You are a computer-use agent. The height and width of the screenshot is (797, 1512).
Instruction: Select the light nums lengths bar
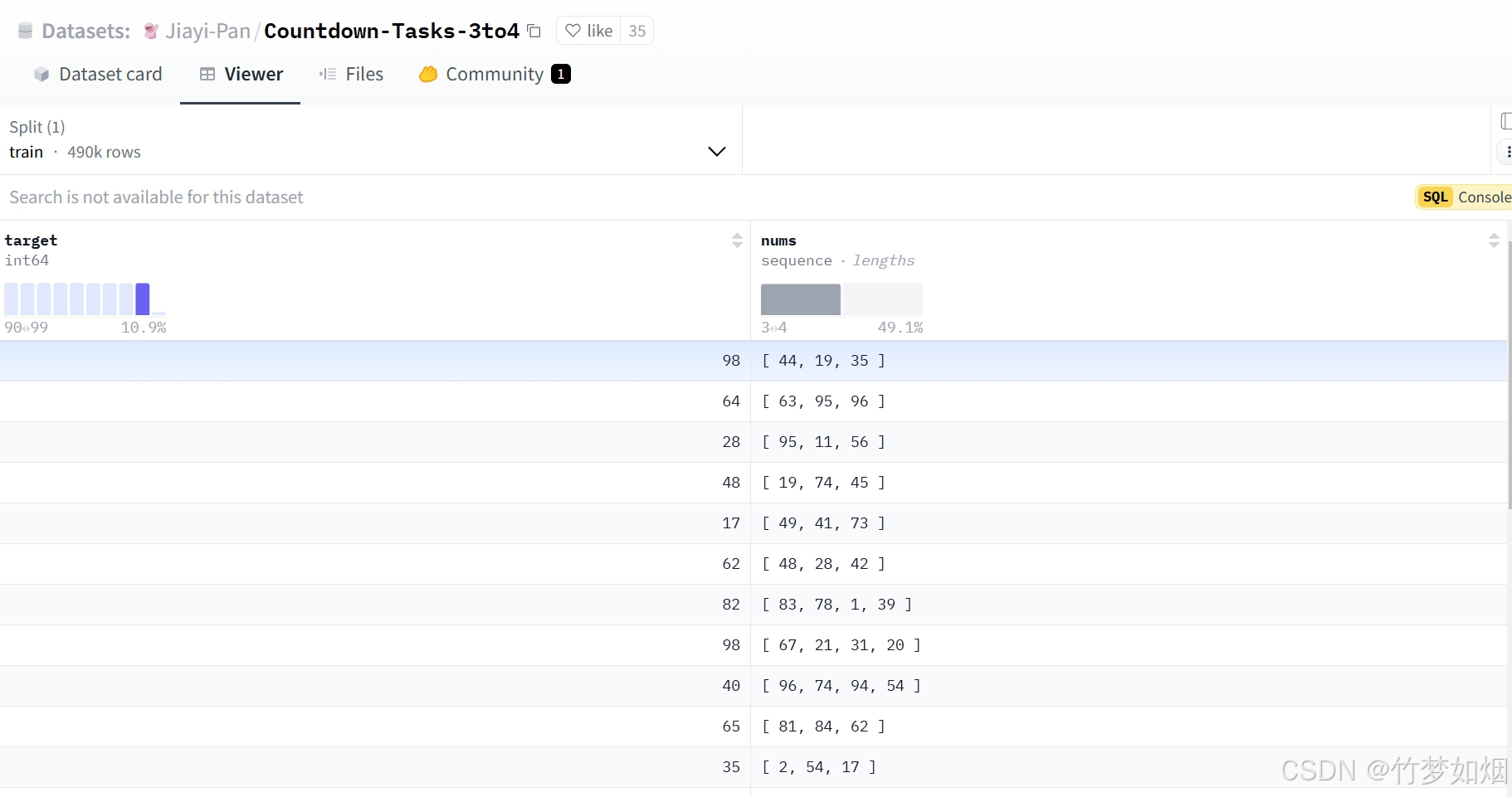tap(883, 299)
